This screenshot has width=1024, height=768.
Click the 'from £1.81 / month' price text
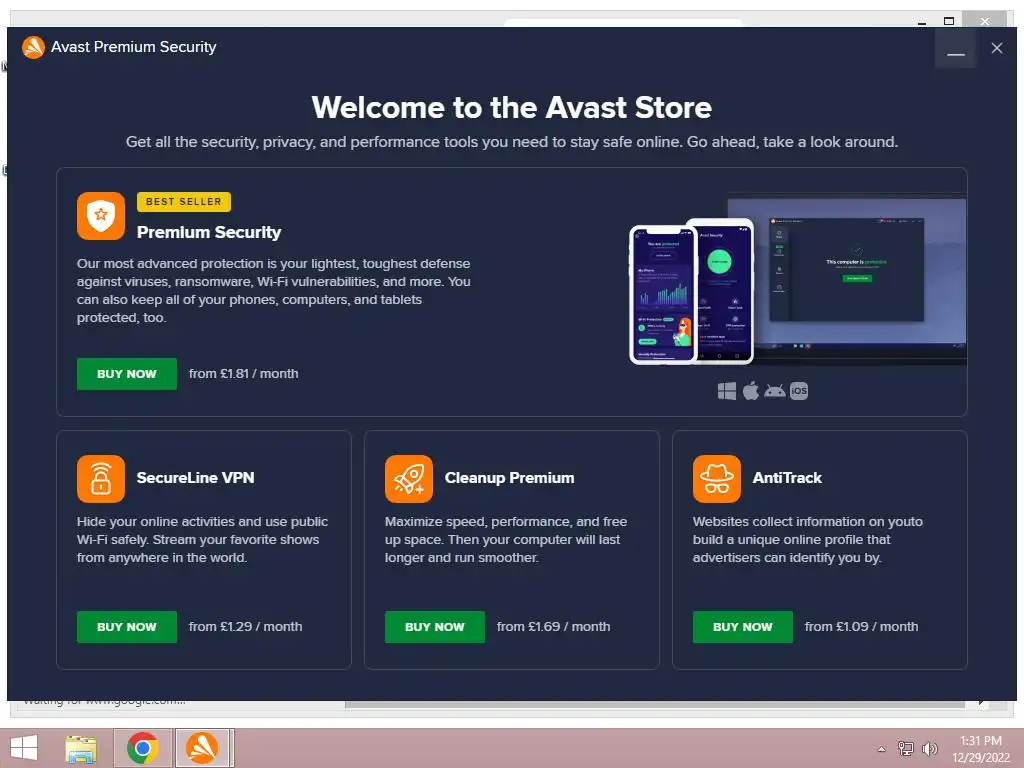coord(244,374)
